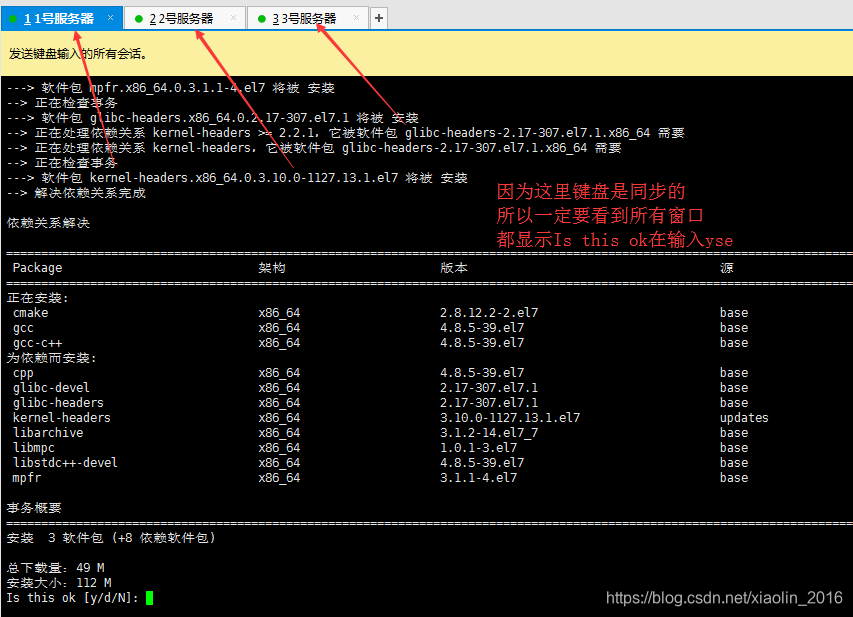Close the 3号服务器 tab
Screen dimensions: 853x617
click(x=356, y=18)
